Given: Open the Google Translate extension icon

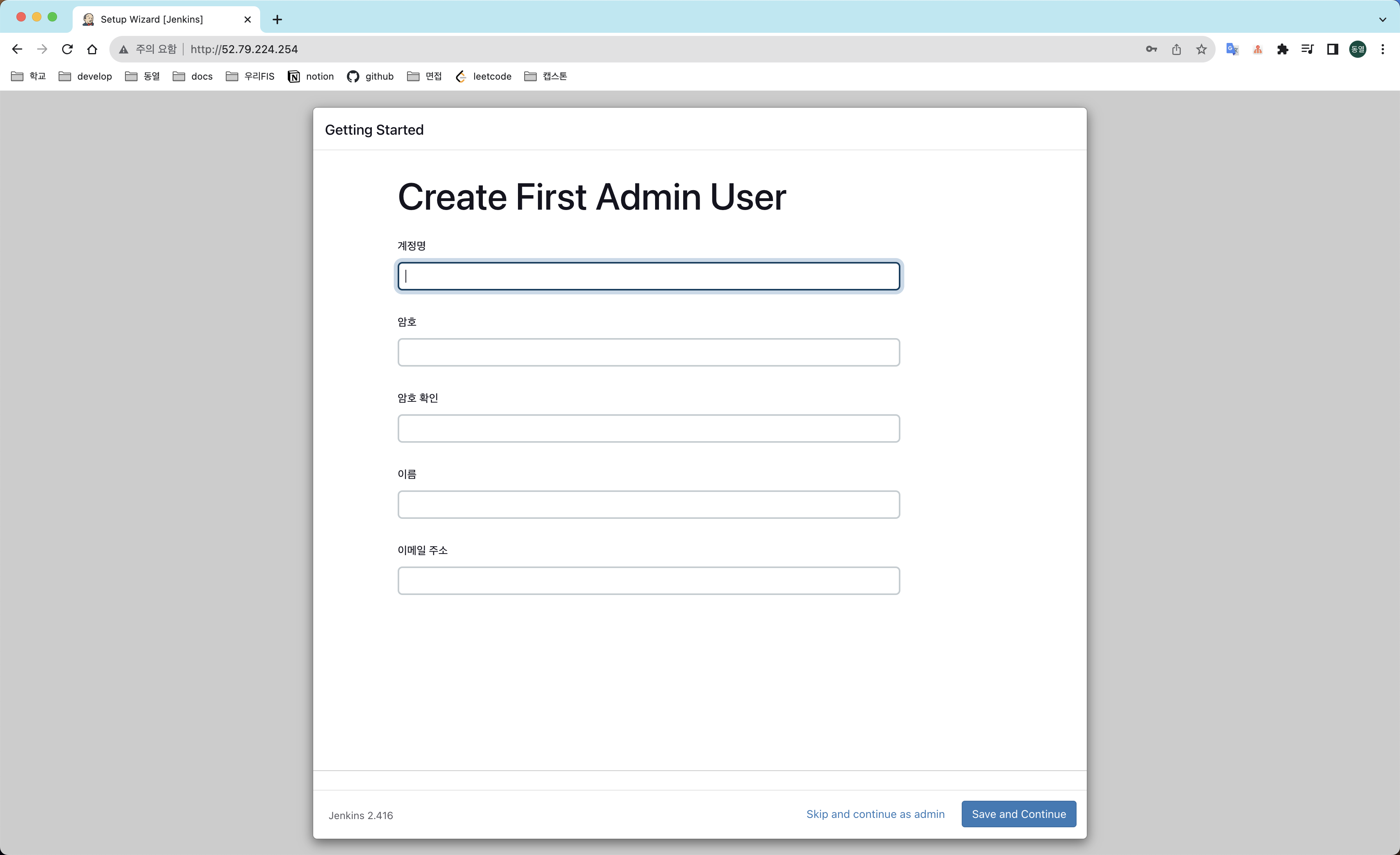Looking at the screenshot, I should [1232, 50].
